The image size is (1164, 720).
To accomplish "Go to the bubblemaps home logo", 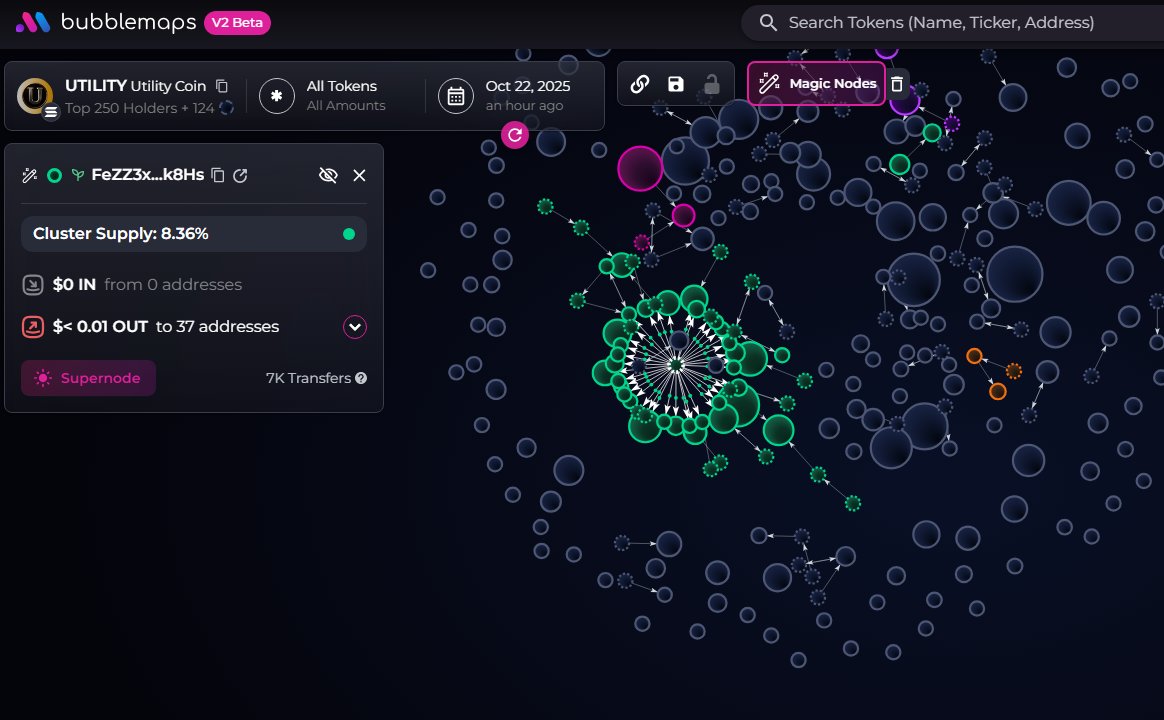I will point(105,22).
